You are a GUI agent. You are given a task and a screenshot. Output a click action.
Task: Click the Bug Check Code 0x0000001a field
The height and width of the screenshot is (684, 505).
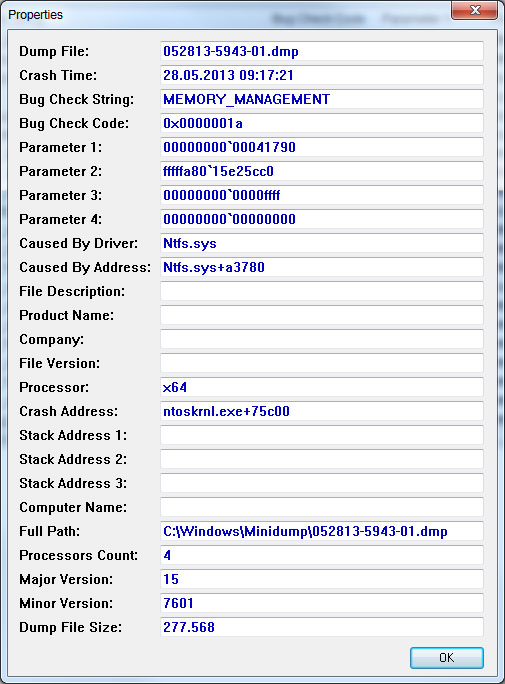[x=322, y=123]
